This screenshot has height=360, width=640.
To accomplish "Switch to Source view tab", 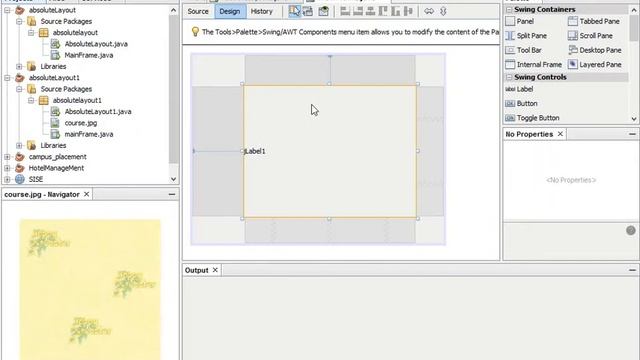I will pos(198,11).
